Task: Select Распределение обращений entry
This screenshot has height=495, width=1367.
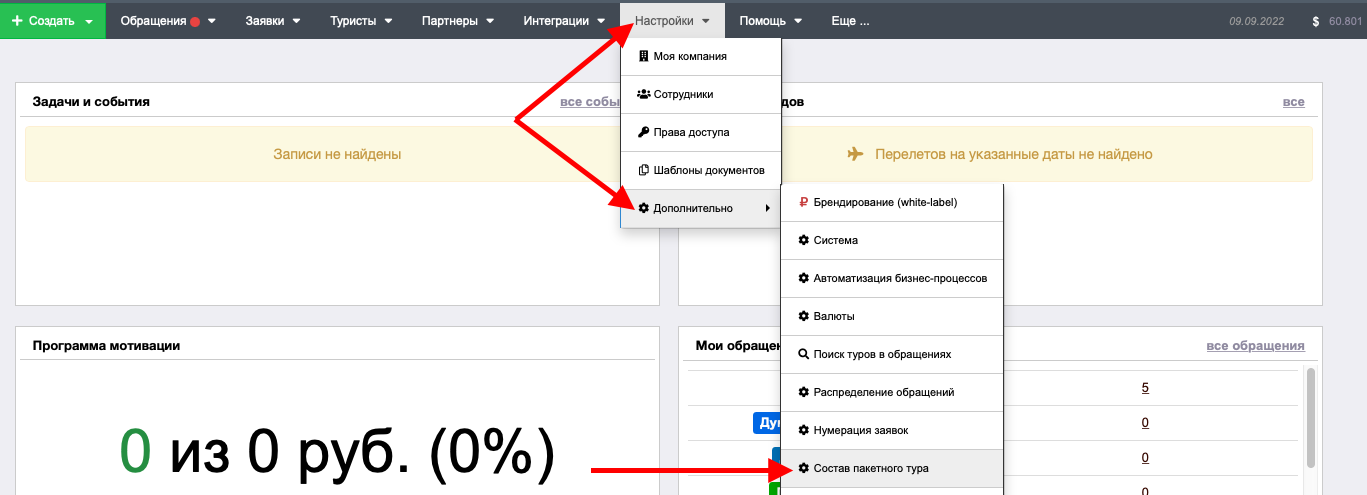Action: tap(892, 392)
